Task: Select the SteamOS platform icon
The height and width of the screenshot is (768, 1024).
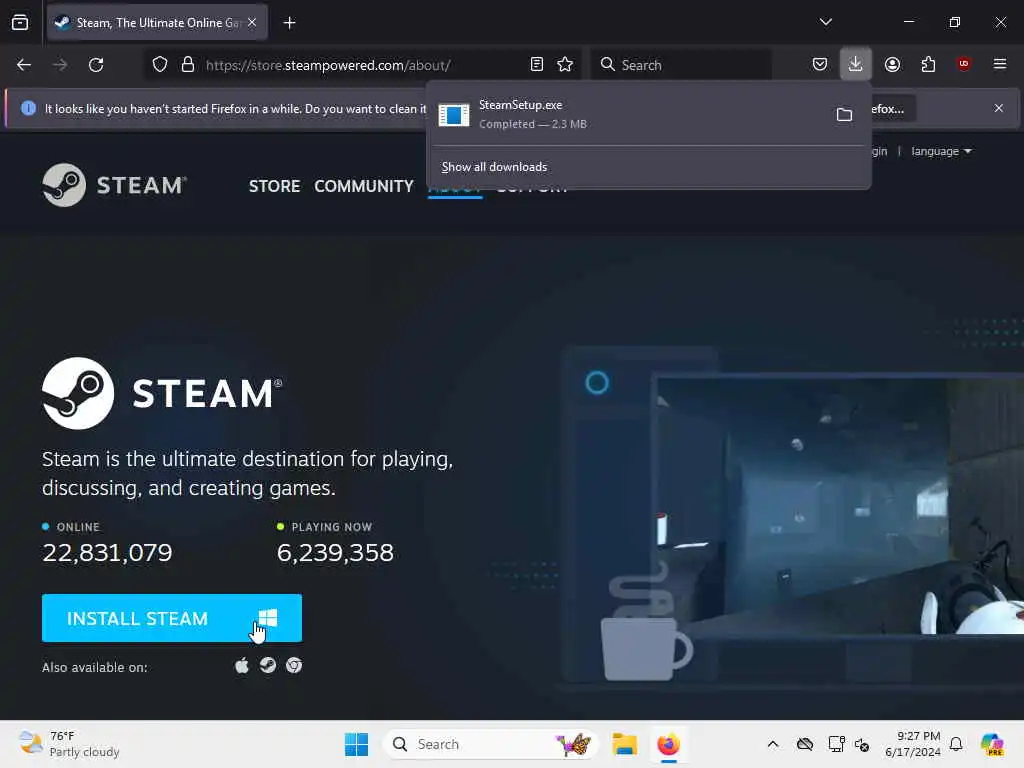Action: (268, 665)
